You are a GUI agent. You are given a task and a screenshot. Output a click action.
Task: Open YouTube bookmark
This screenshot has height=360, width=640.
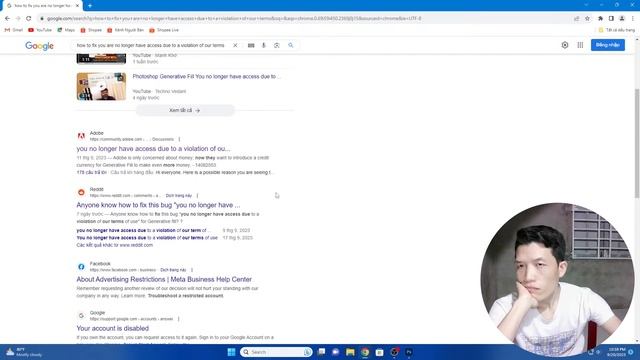click(40, 30)
